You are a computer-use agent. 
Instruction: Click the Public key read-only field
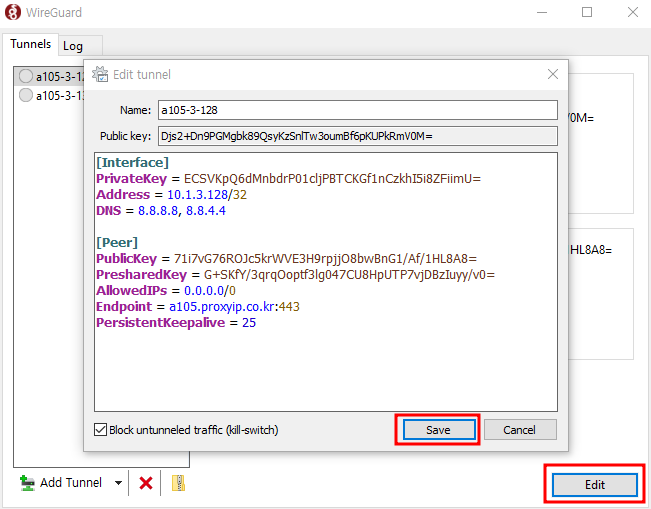(357, 136)
